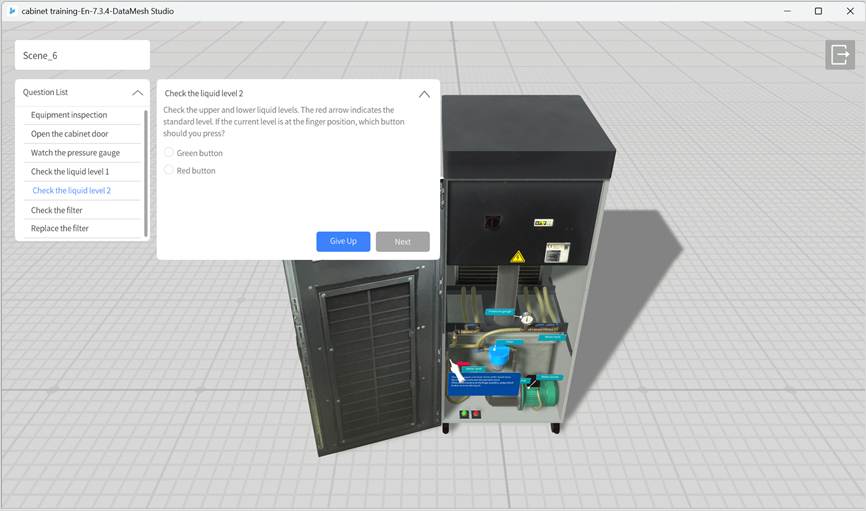
Task: Click the Question List scrollbar
Action: (x=147, y=170)
